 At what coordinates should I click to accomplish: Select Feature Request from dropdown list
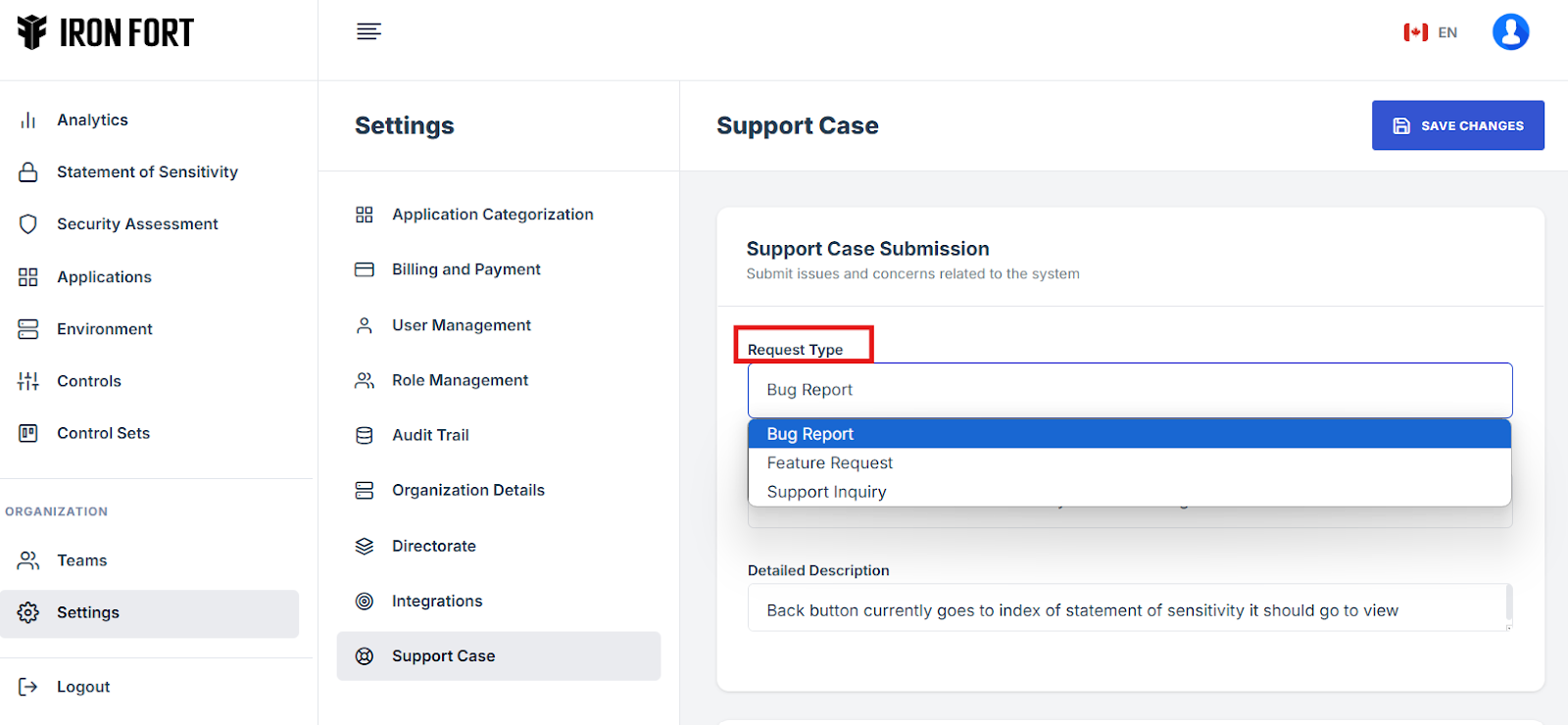click(830, 463)
